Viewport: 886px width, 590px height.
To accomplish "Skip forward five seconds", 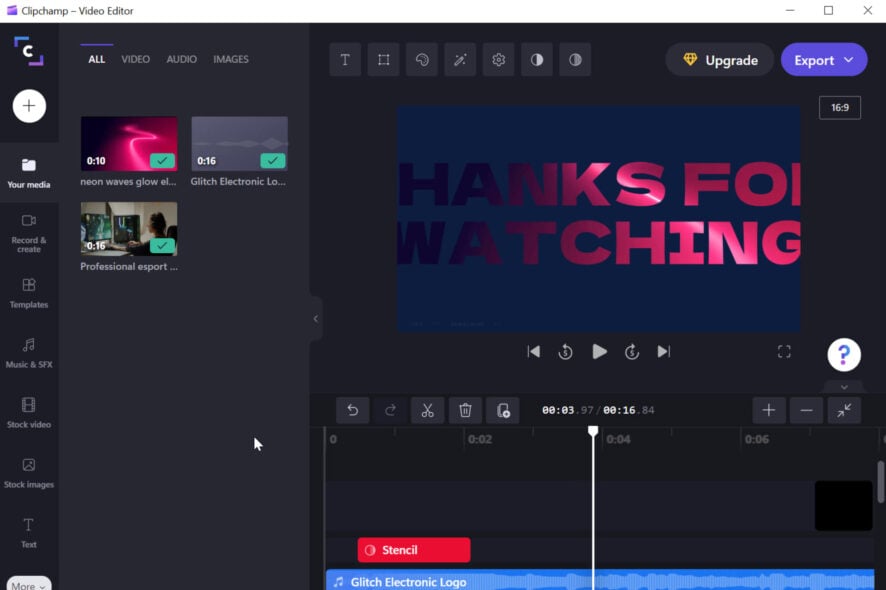I will (632, 352).
